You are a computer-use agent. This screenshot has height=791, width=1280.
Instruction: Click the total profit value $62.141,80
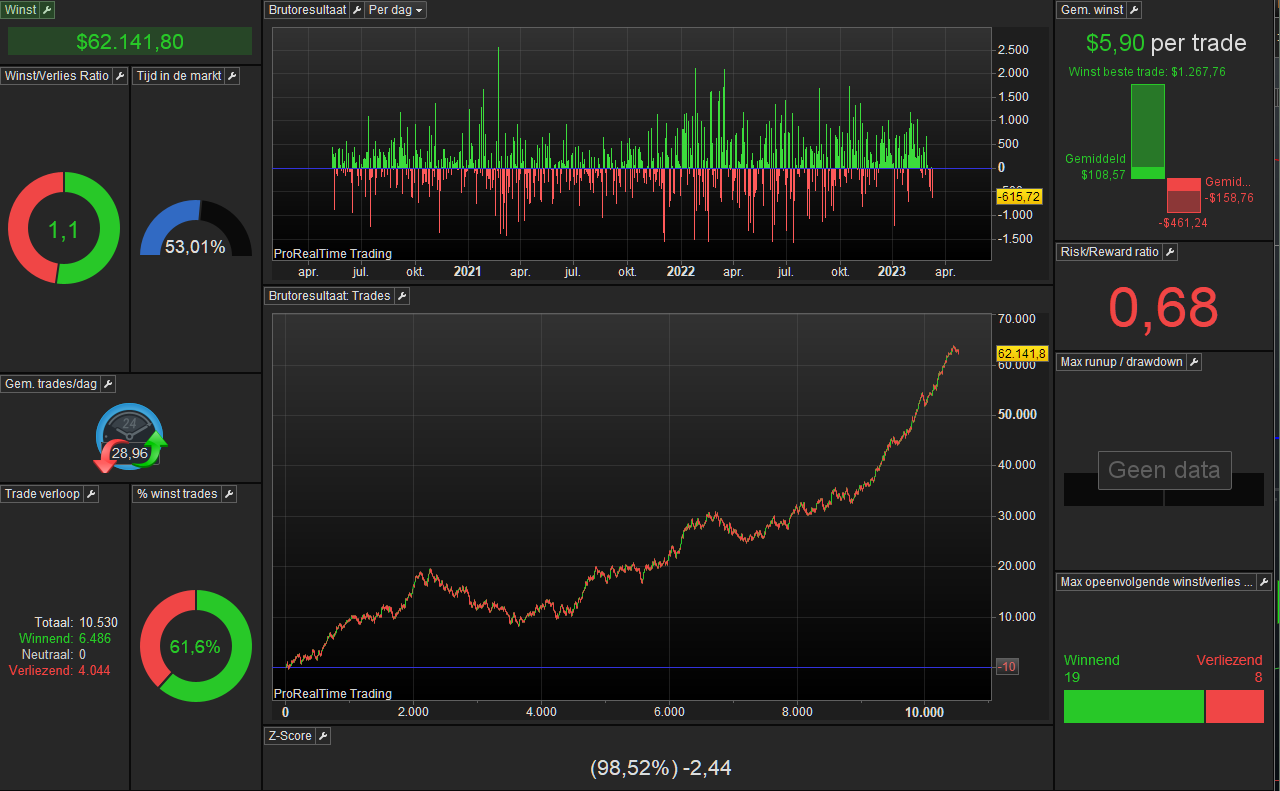130,41
